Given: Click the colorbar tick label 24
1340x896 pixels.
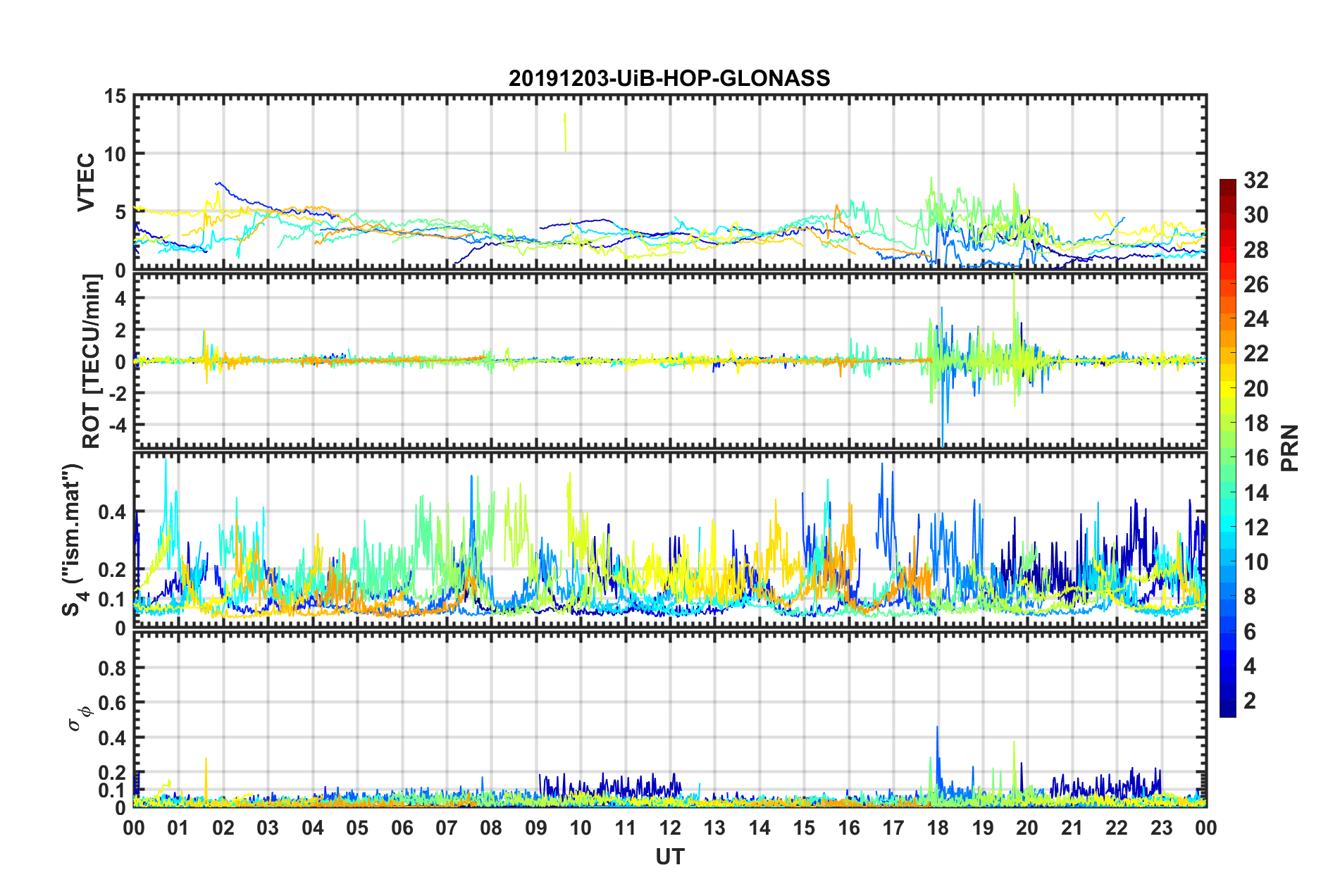Looking at the screenshot, I should point(1256,319).
